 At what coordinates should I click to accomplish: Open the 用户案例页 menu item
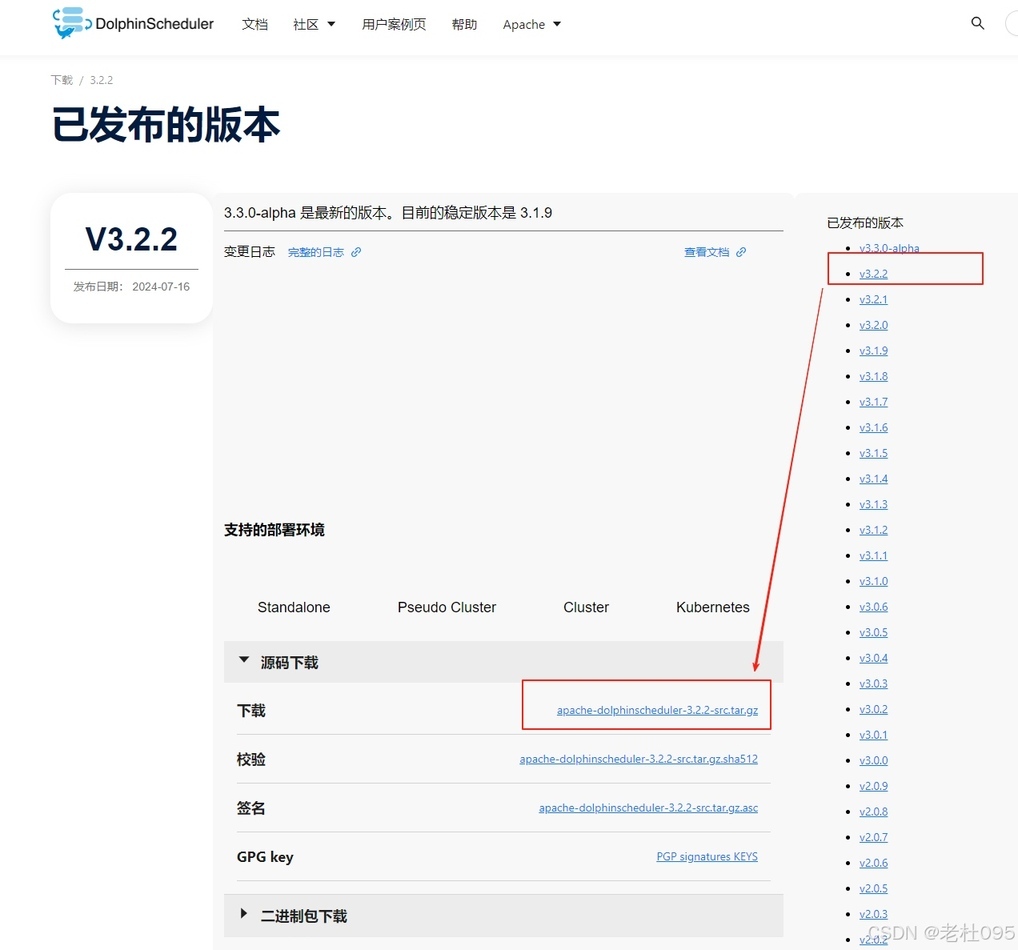click(x=393, y=24)
